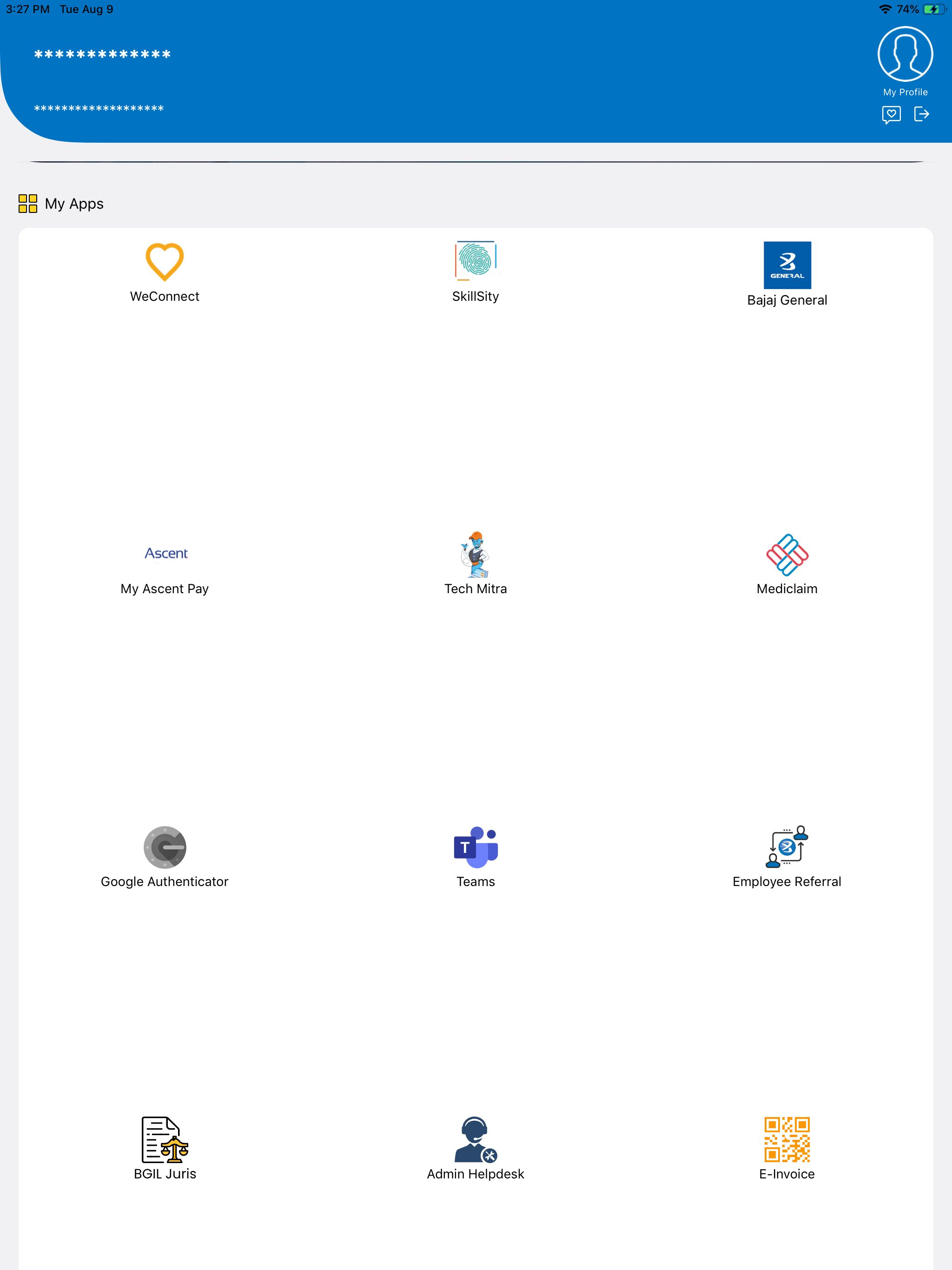The width and height of the screenshot is (952, 1270).
Task: Tap the battery indicator icon
Action: coord(934,9)
